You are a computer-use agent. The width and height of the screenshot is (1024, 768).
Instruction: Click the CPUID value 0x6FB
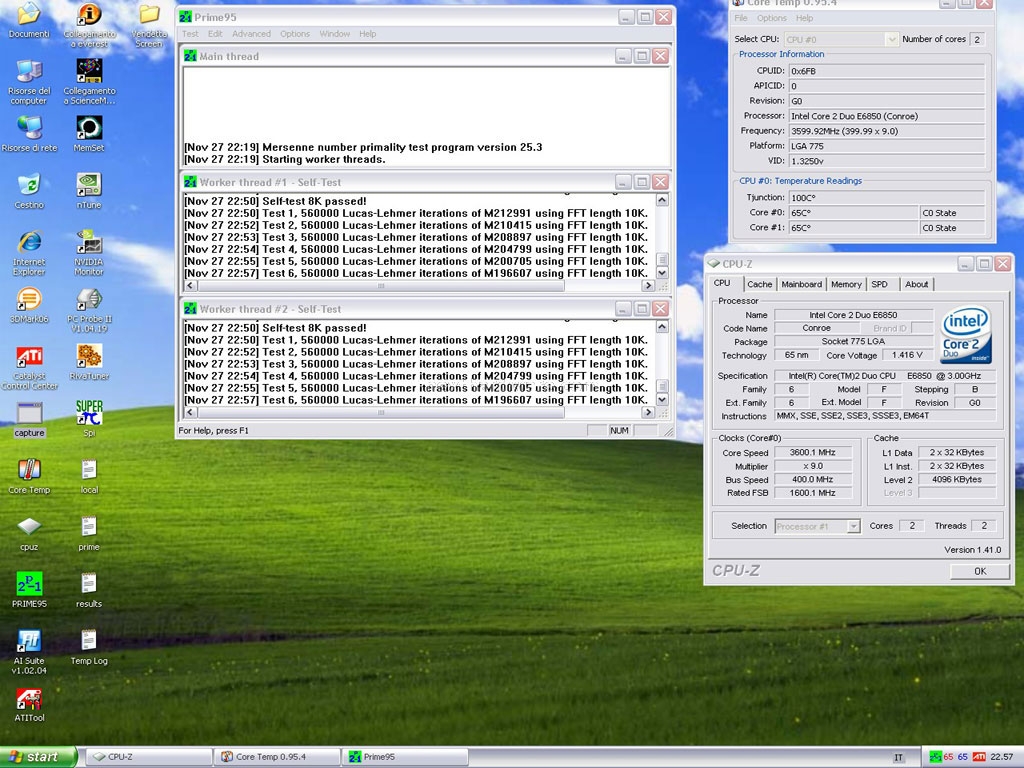887,71
